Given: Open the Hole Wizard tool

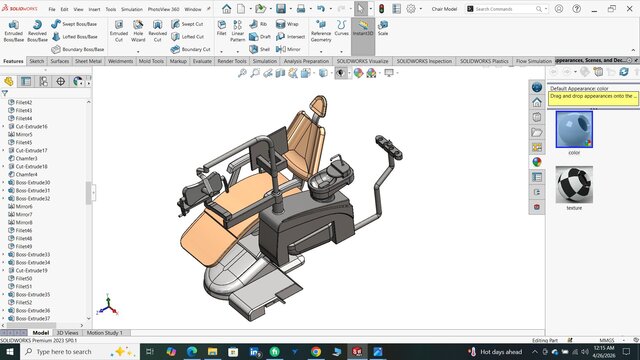Looking at the screenshot, I should pos(138,31).
